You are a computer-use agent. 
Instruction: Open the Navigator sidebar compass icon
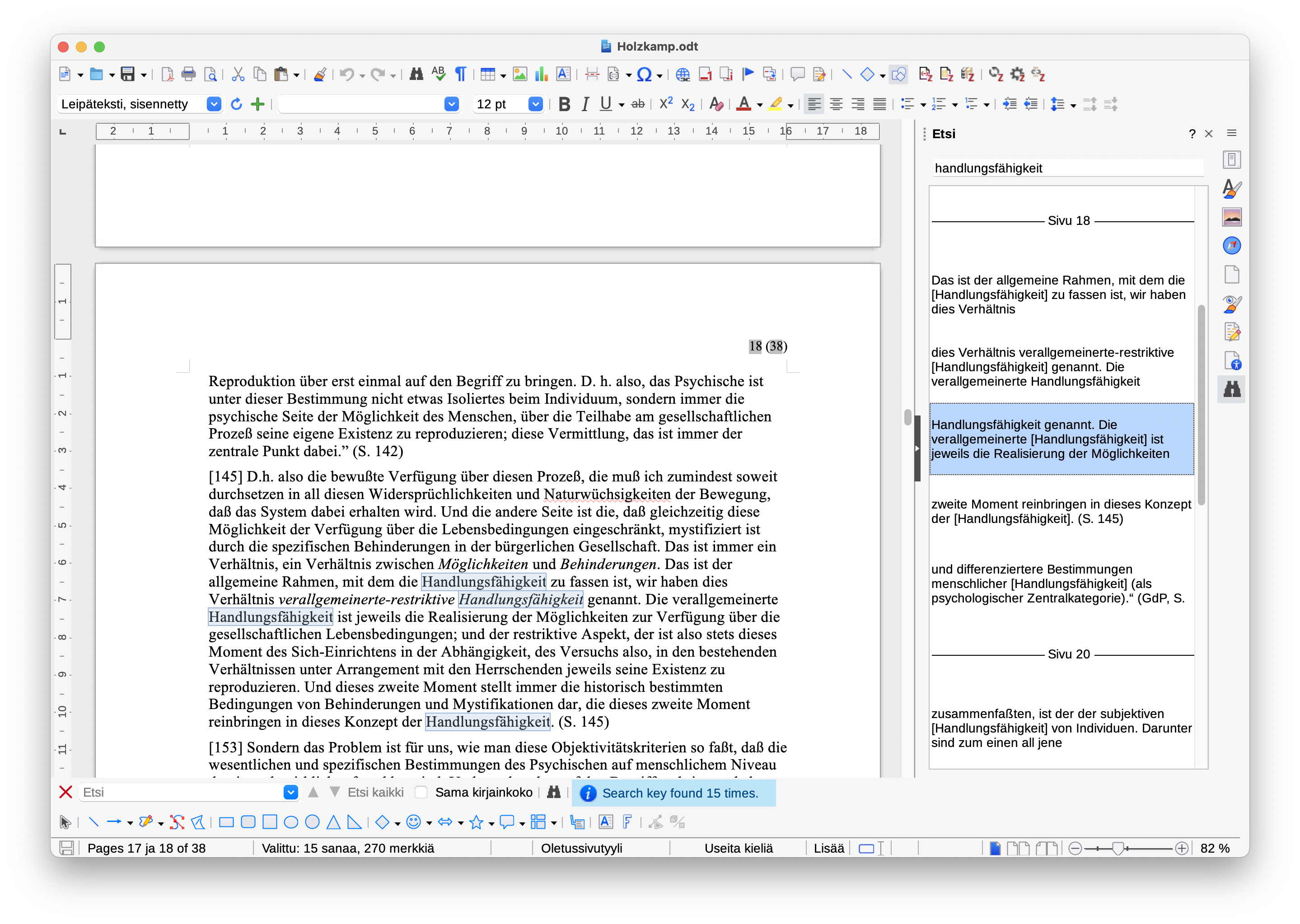[x=1231, y=246]
